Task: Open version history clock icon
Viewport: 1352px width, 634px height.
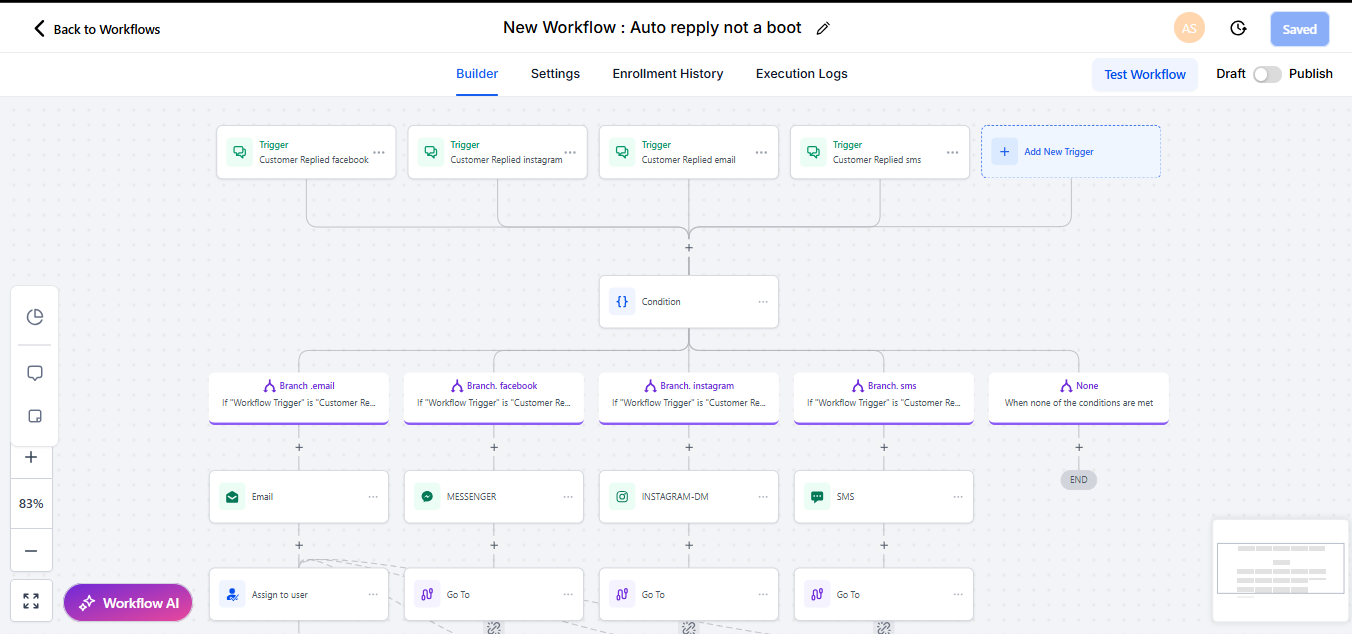Action: point(1238,29)
